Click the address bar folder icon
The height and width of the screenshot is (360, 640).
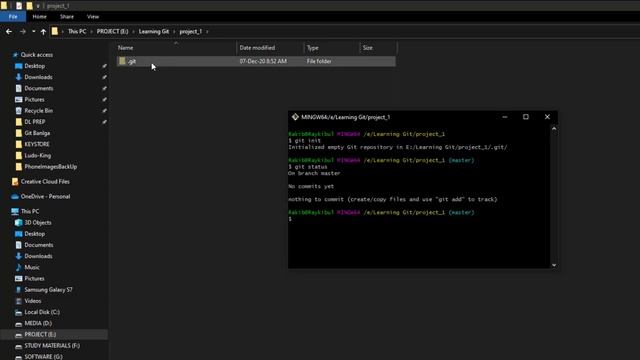pyautogui.click(x=55, y=31)
